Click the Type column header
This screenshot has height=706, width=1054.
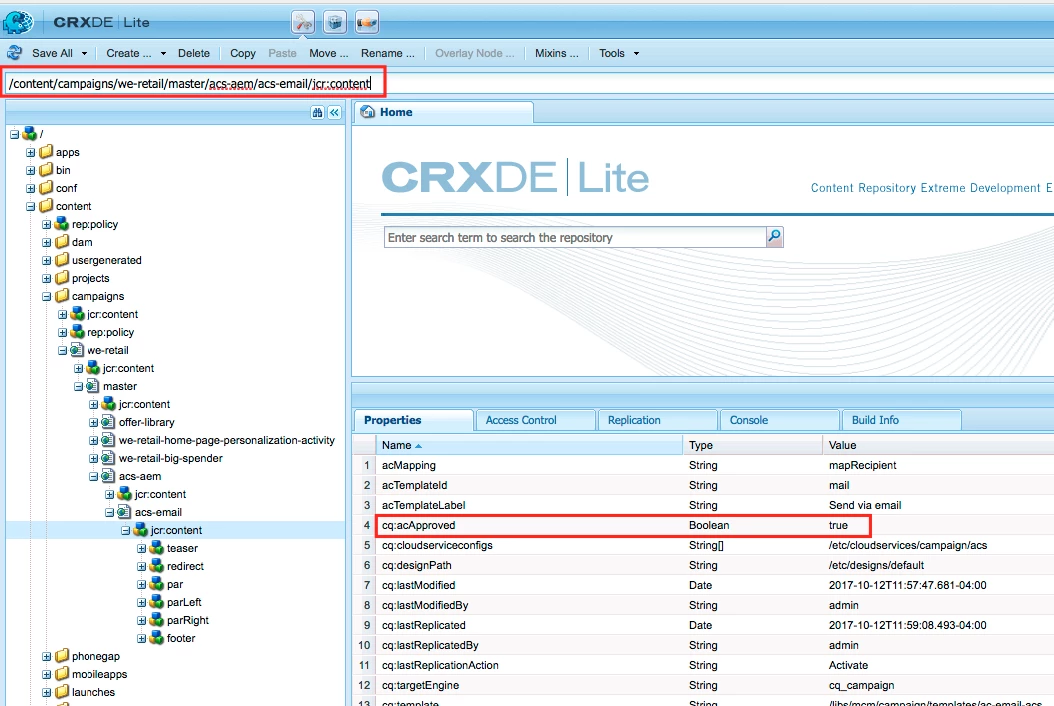(x=753, y=445)
